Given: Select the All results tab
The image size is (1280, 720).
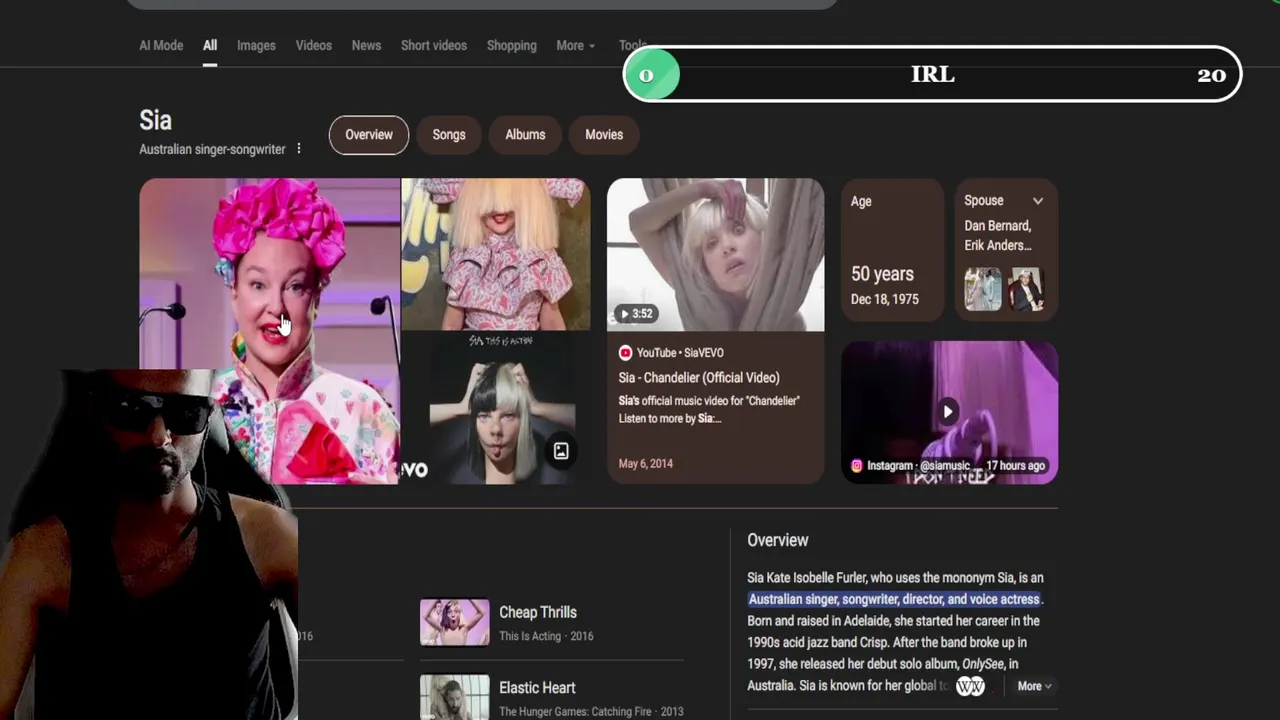Looking at the screenshot, I should [x=210, y=46].
